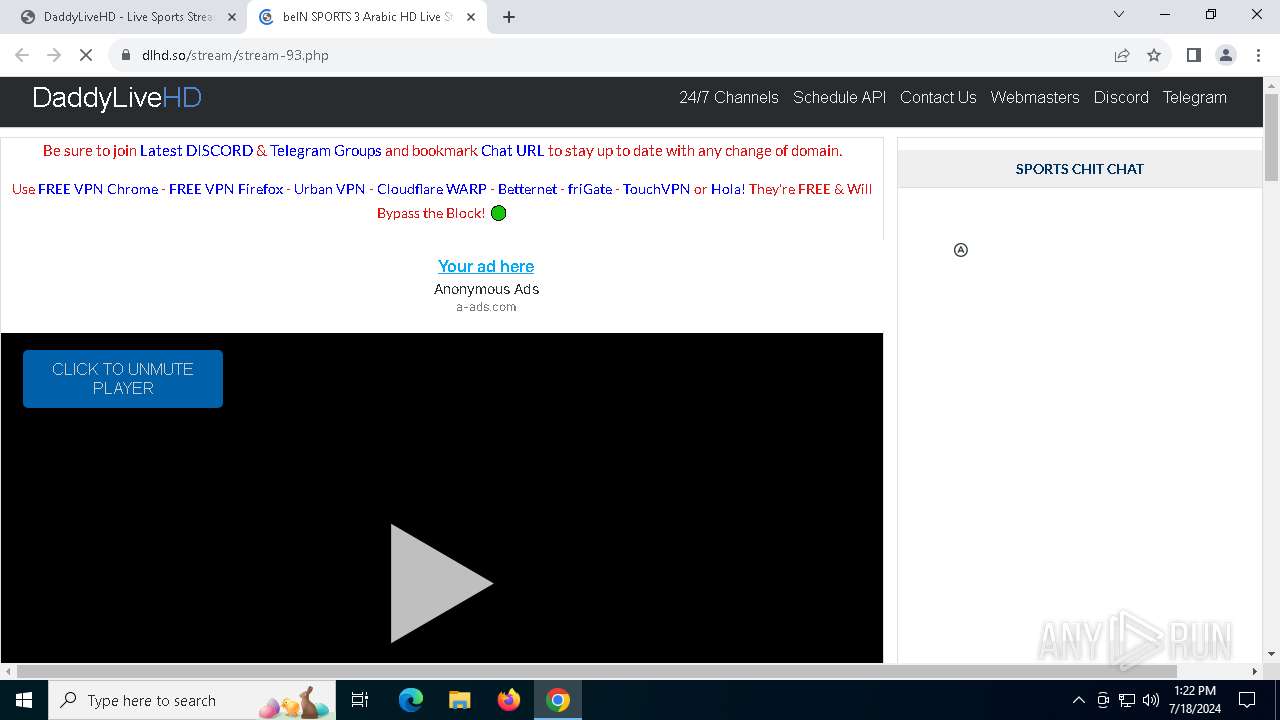Close the beIN SPORTS 3 tab
This screenshot has width=1280, height=720.
click(x=471, y=17)
